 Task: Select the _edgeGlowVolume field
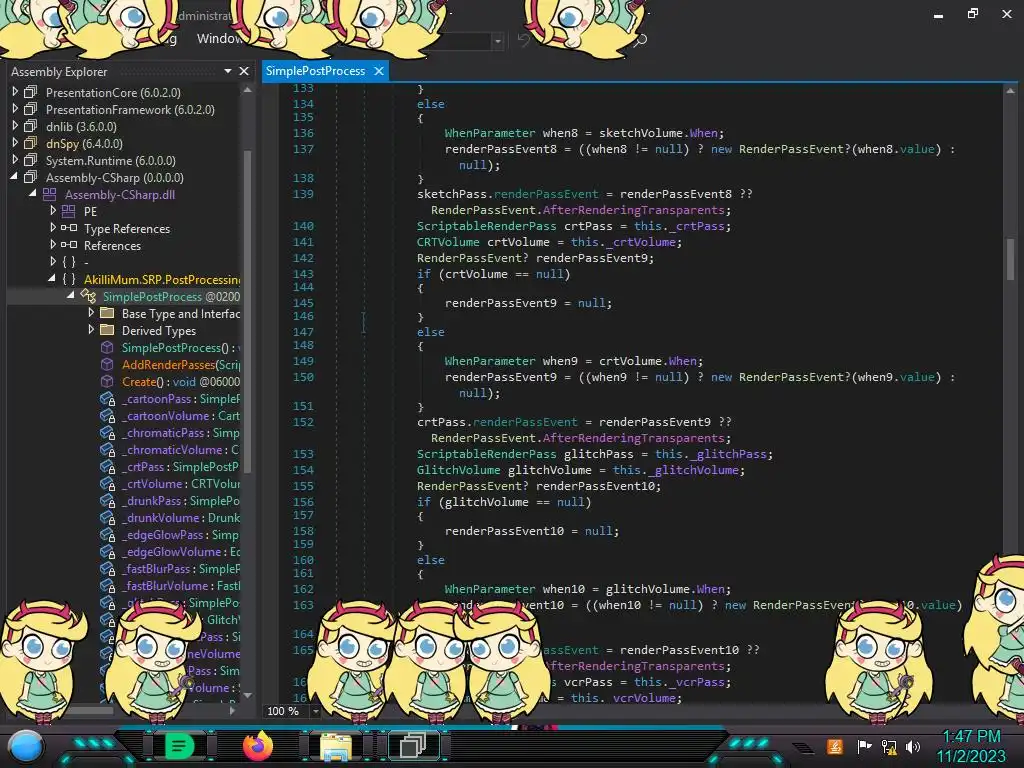pyautogui.click(x=180, y=551)
